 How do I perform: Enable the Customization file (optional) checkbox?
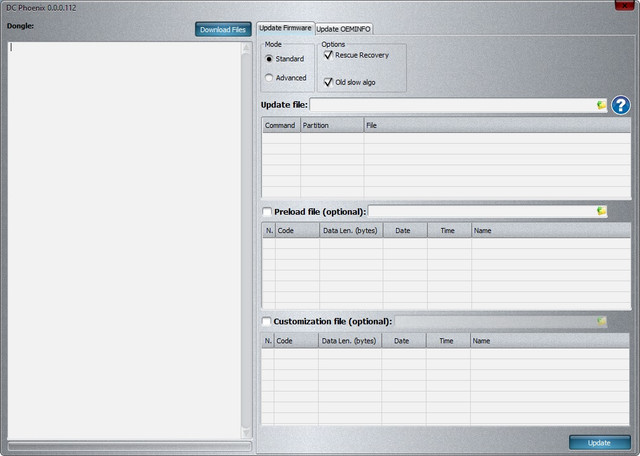click(x=267, y=322)
